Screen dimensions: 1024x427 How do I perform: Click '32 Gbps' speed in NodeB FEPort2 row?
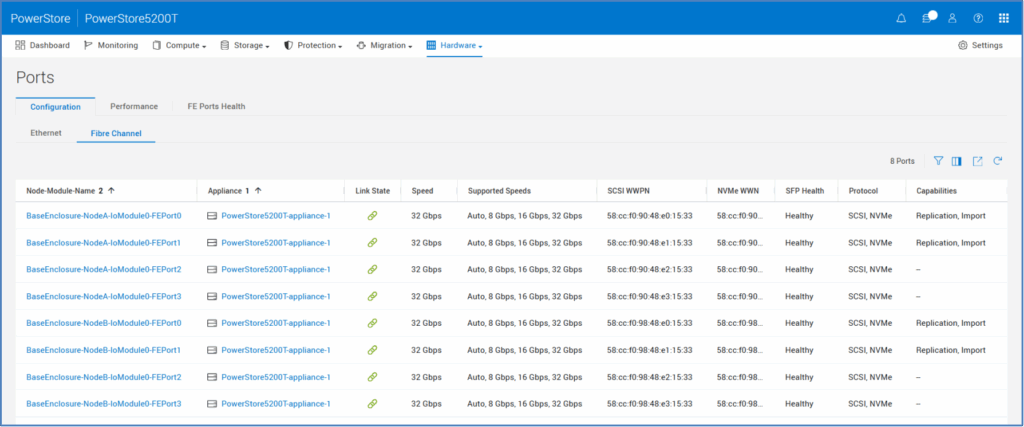426,377
